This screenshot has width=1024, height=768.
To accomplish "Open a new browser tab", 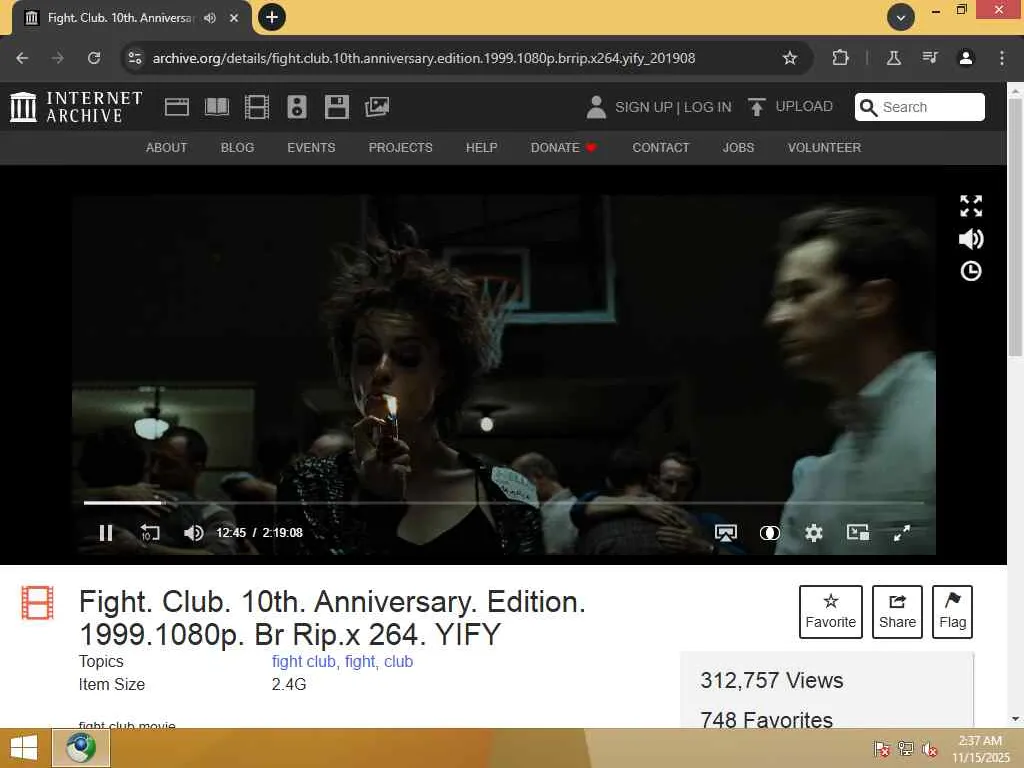I will tap(272, 17).
